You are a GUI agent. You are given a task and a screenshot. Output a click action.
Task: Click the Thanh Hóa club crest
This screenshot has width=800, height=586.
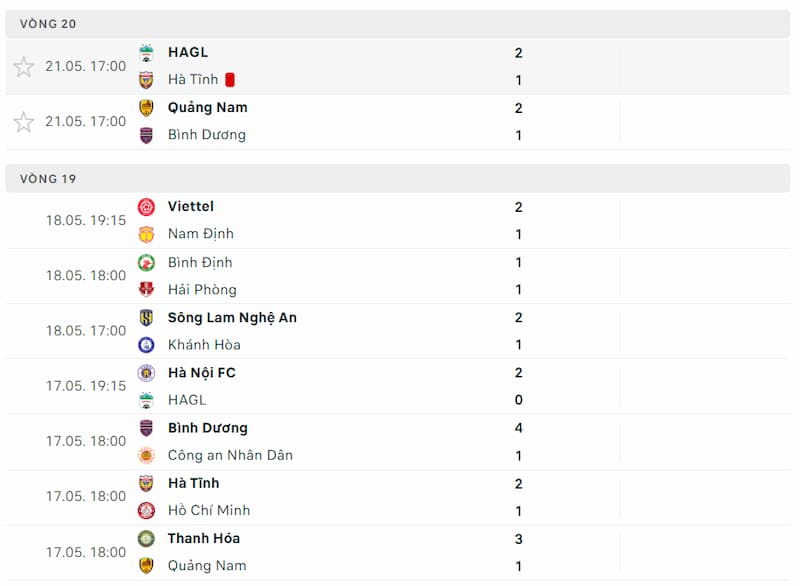coord(147,539)
